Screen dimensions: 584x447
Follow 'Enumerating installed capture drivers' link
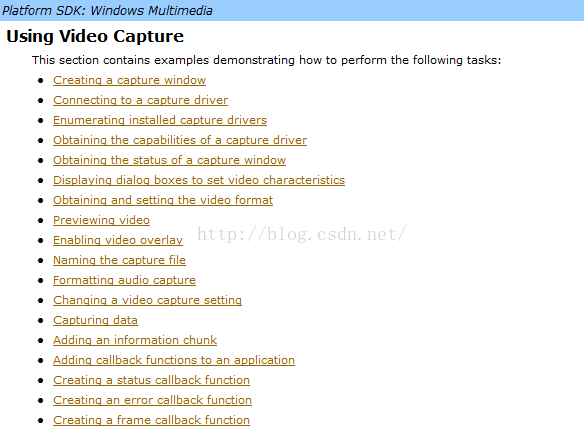pyautogui.click(x=160, y=120)
